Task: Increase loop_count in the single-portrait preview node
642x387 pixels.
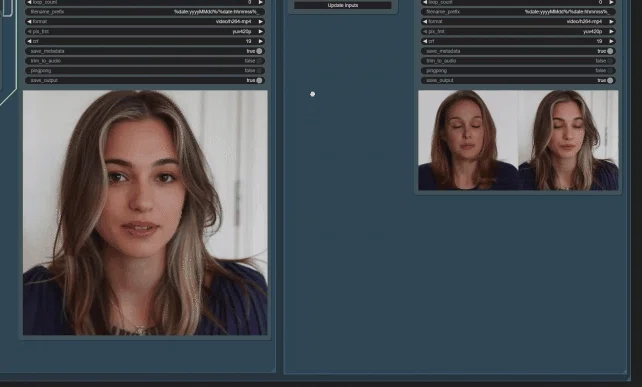Action: pos(261,2)
